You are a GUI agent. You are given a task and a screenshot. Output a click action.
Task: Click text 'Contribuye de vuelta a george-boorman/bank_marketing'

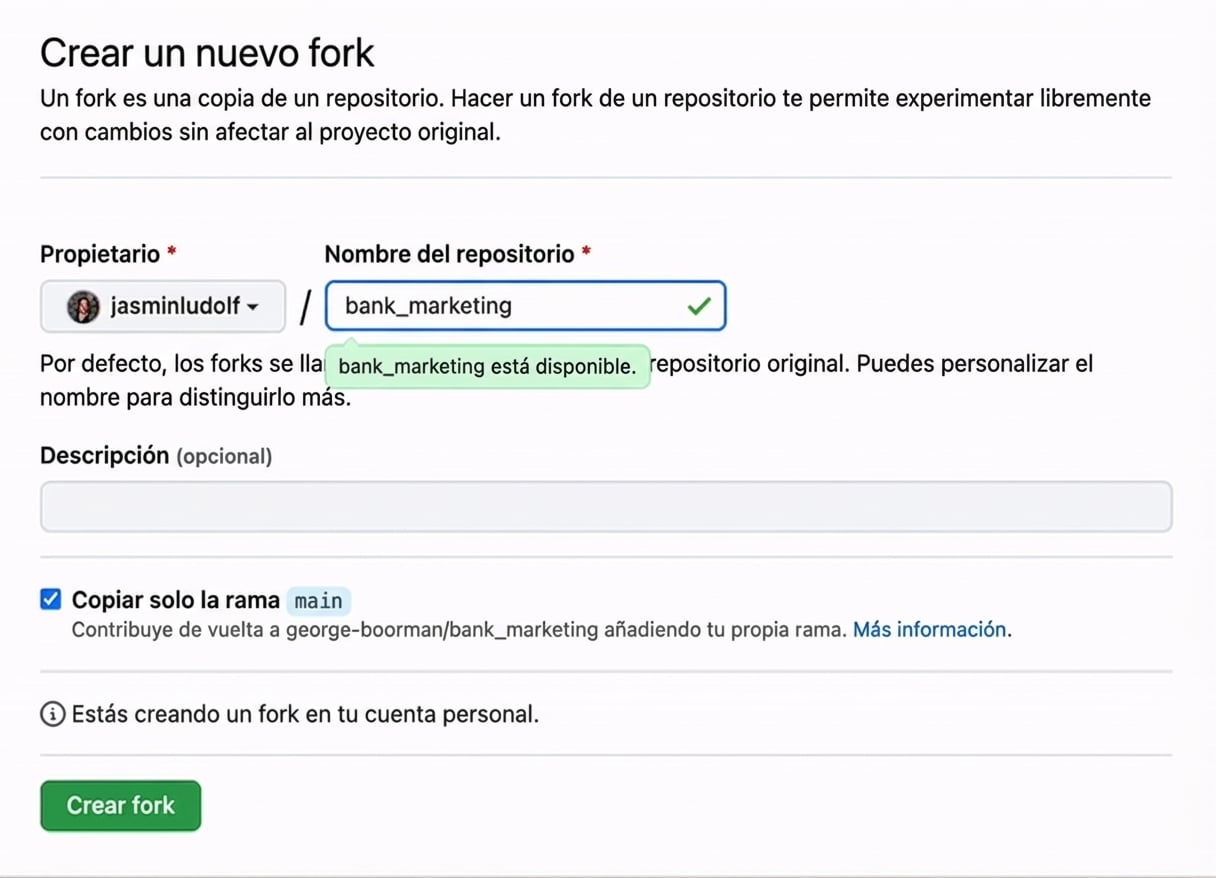tap(335, 630)
